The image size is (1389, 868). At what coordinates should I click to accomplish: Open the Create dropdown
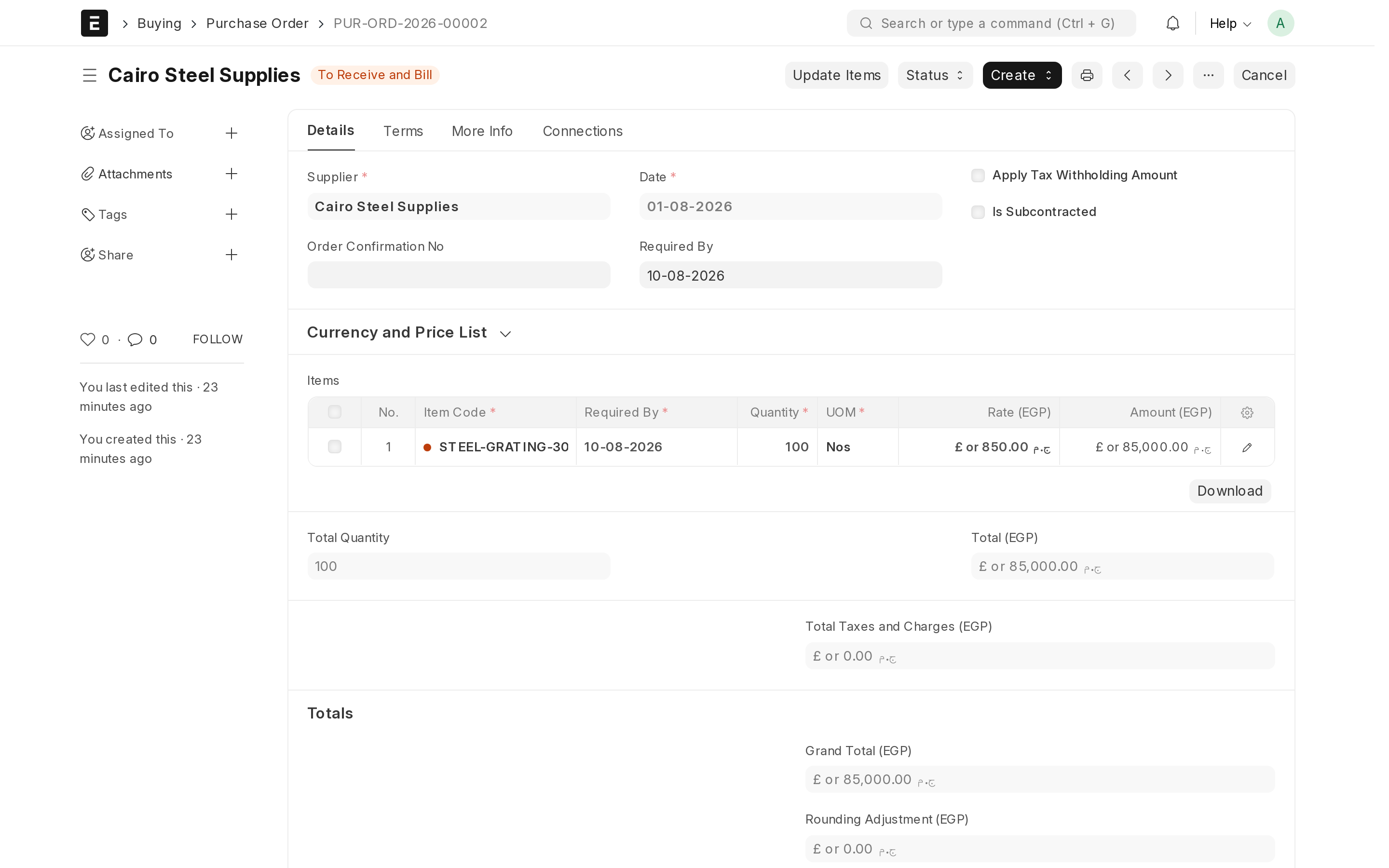(1021, 75)
